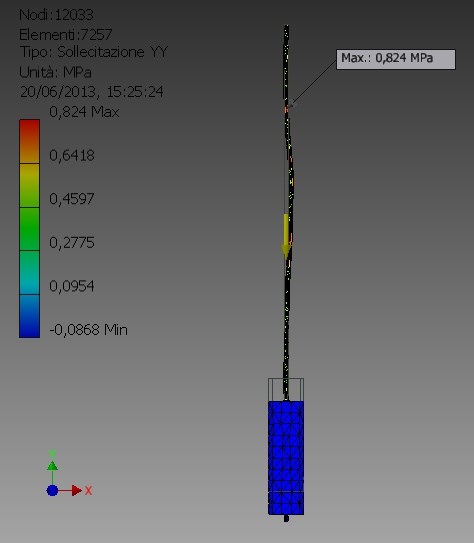Click the red X axis arrow
The width and height of the screenshot is (474, 543).
pyautogui.click(x=70, y=490)
